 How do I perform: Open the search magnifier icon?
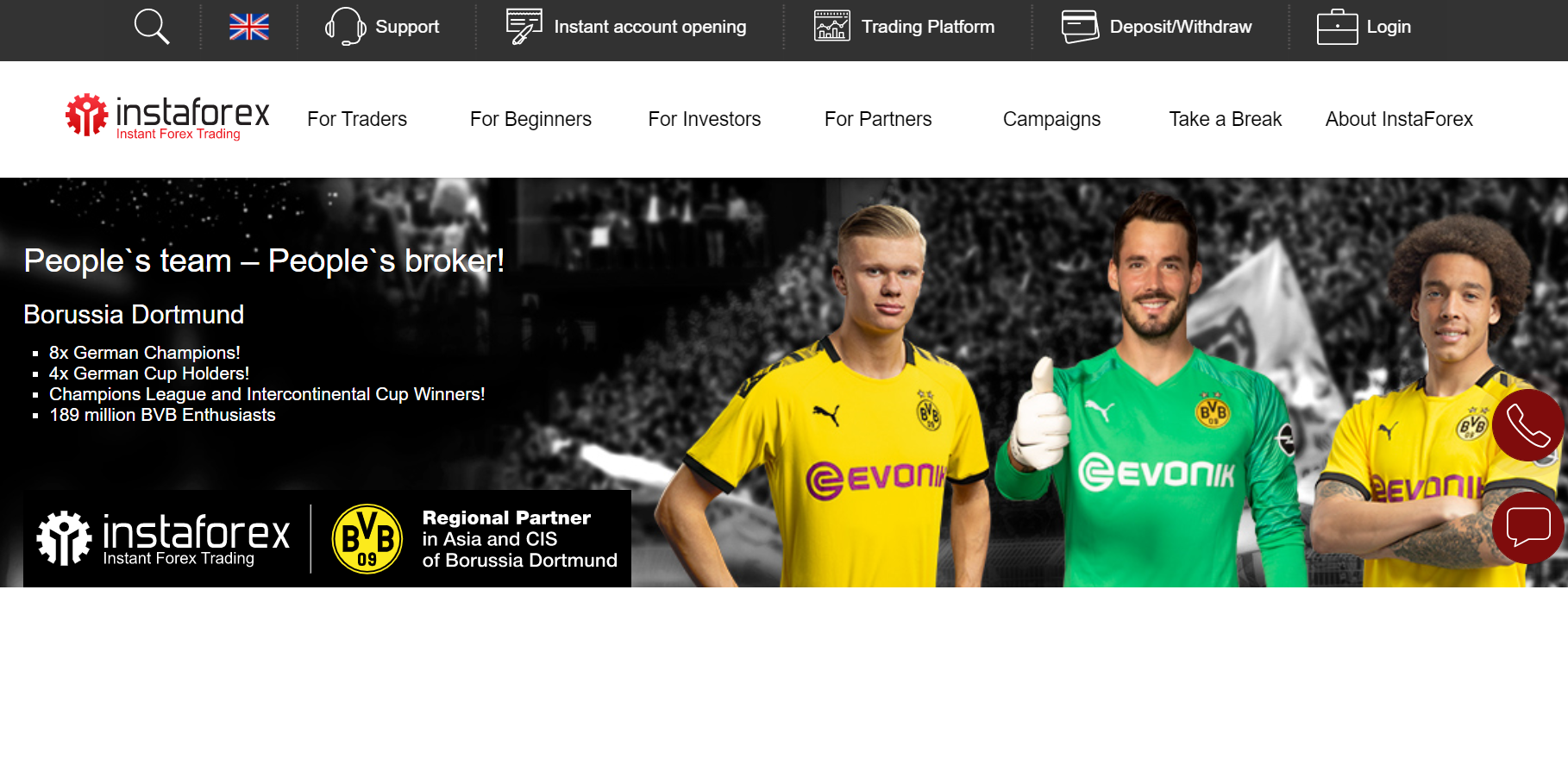point(152,27)
